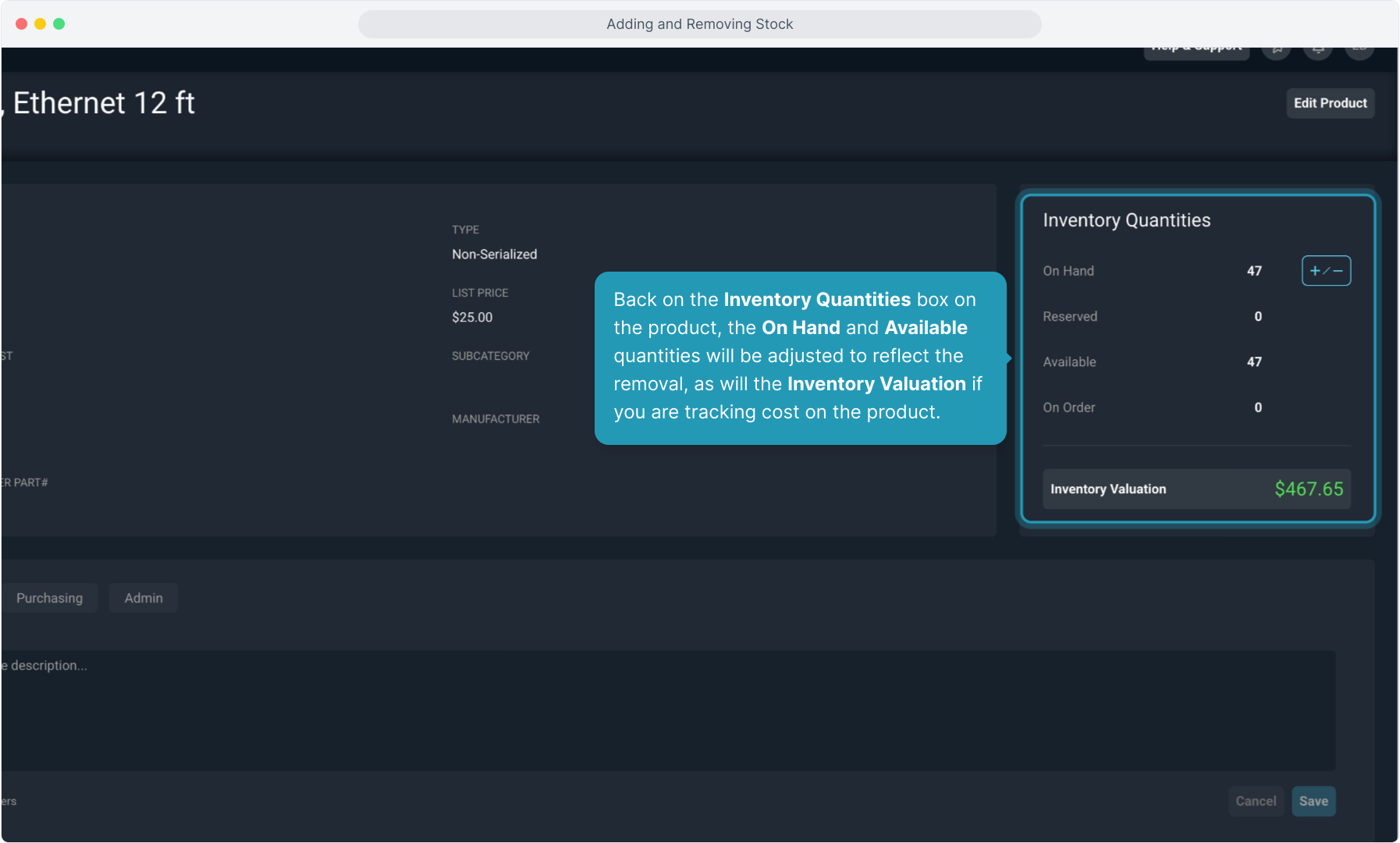Select the Available quantity value

click(1254, 362)
